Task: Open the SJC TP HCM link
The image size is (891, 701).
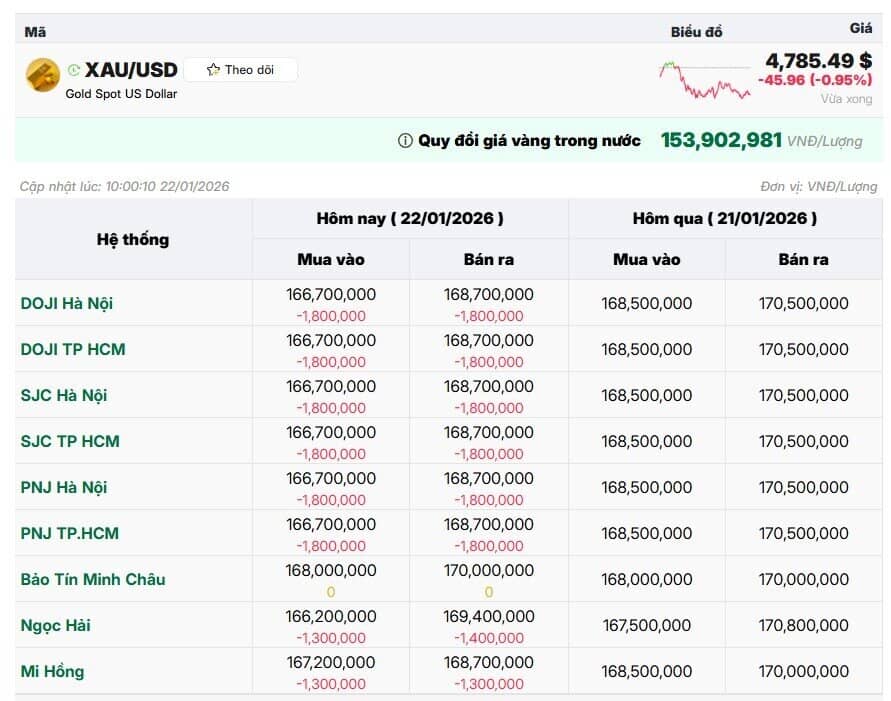Action: coord(70,441)
